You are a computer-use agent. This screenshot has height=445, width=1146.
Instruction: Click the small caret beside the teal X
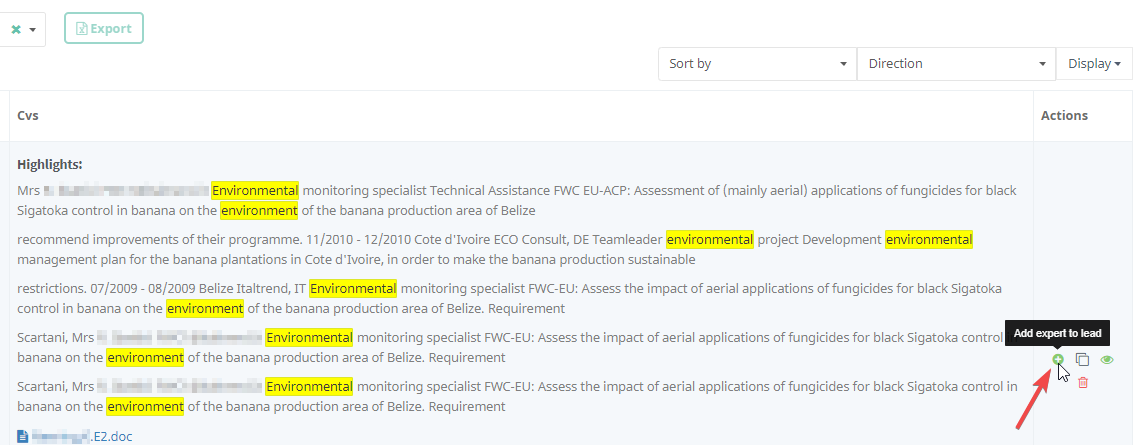click(x=33, y=29)
